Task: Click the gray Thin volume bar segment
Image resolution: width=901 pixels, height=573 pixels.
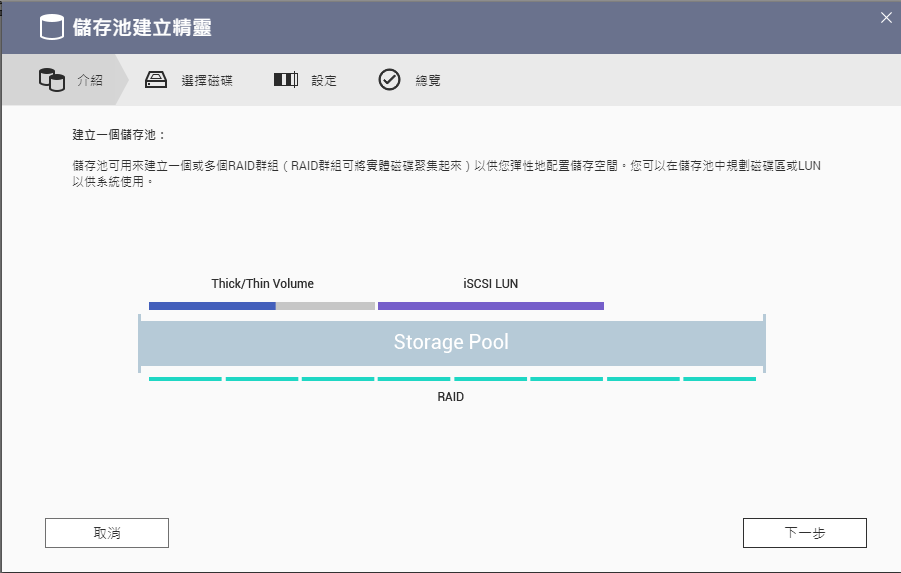Action: [325, 306]
